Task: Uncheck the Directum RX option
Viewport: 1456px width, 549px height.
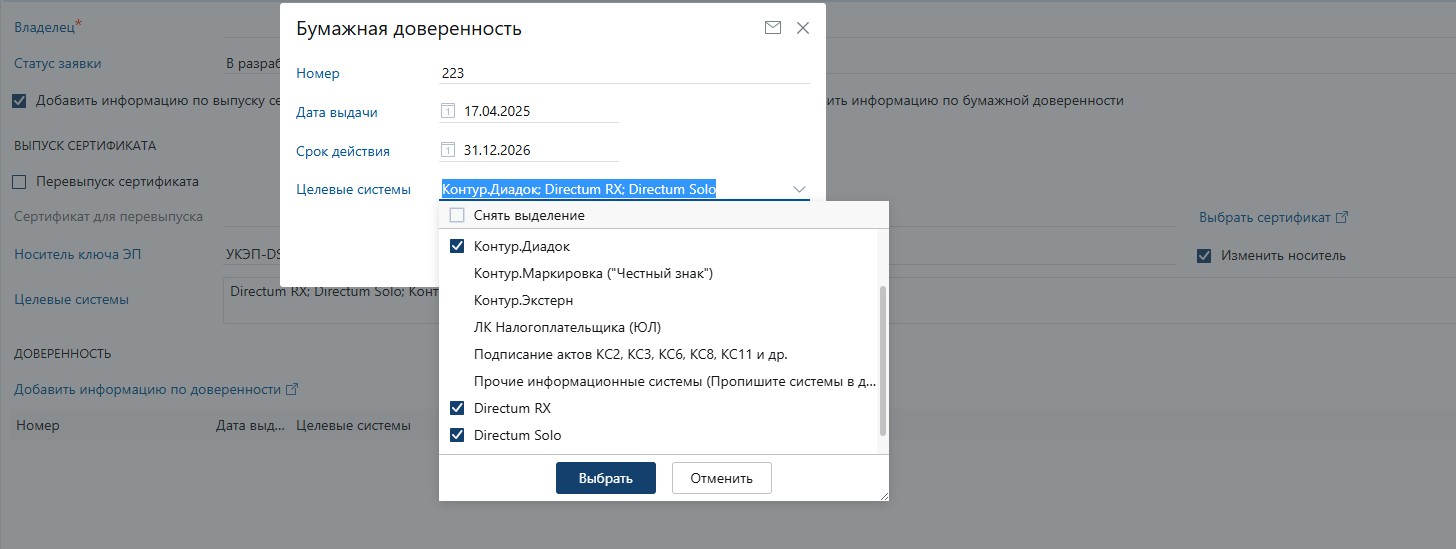Action: coord(457,408)
